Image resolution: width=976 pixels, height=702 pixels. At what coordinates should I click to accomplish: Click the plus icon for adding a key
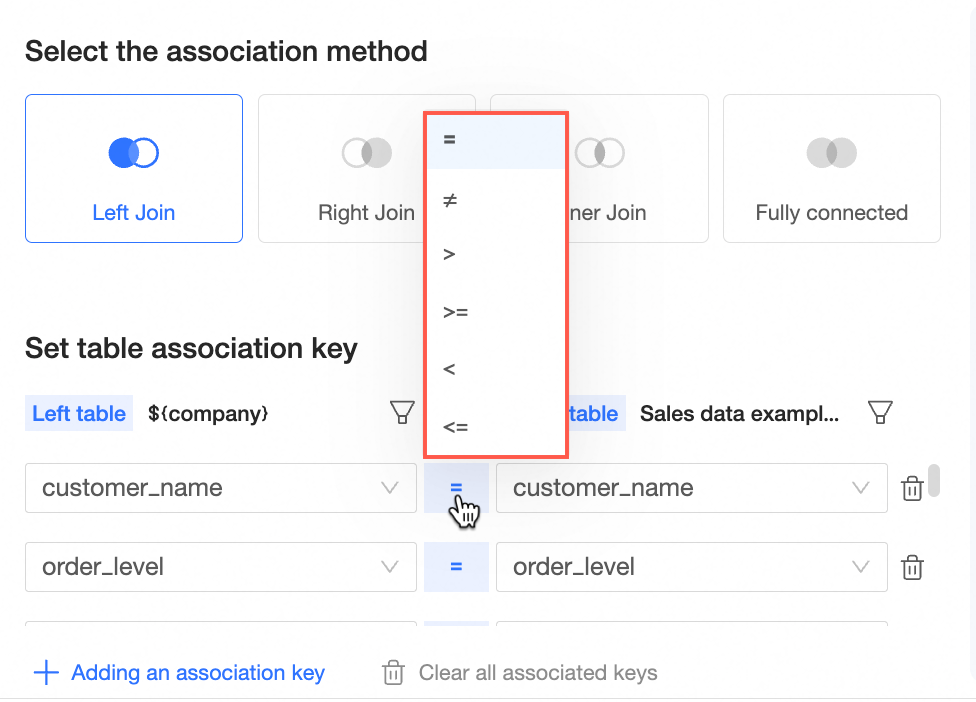click(46, 673)
